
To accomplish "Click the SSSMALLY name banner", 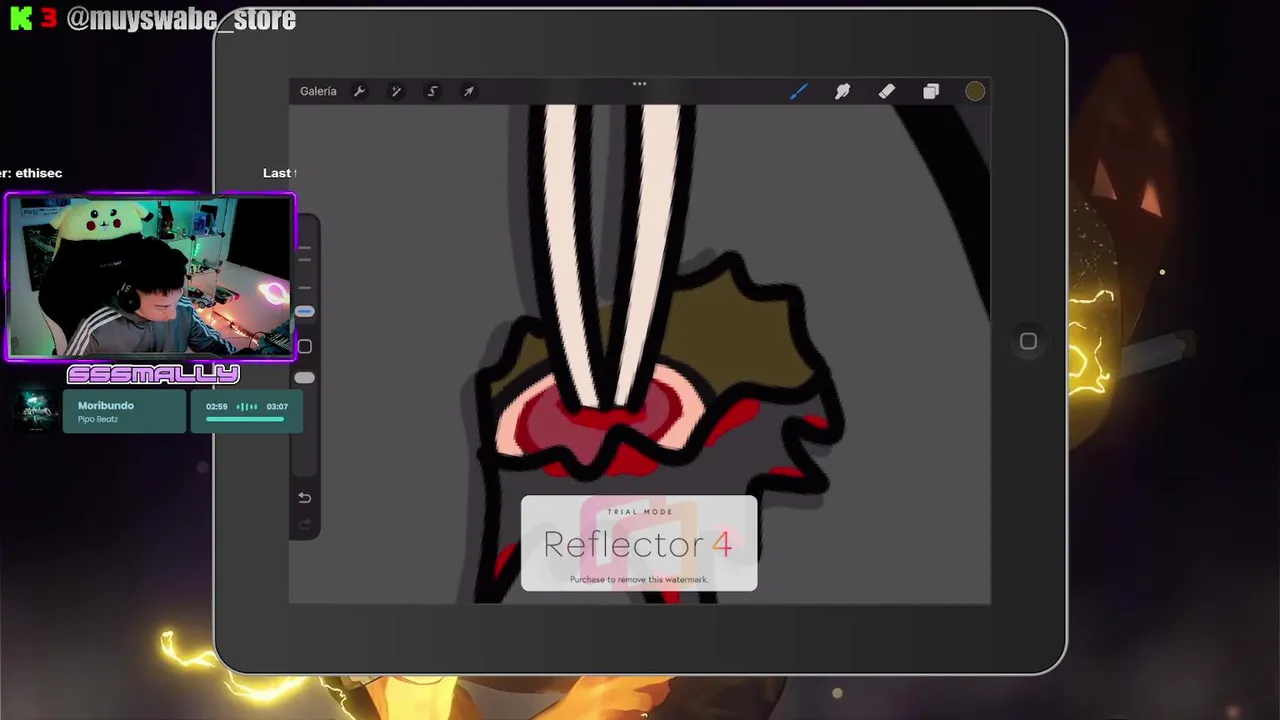I will coord(153,375).
